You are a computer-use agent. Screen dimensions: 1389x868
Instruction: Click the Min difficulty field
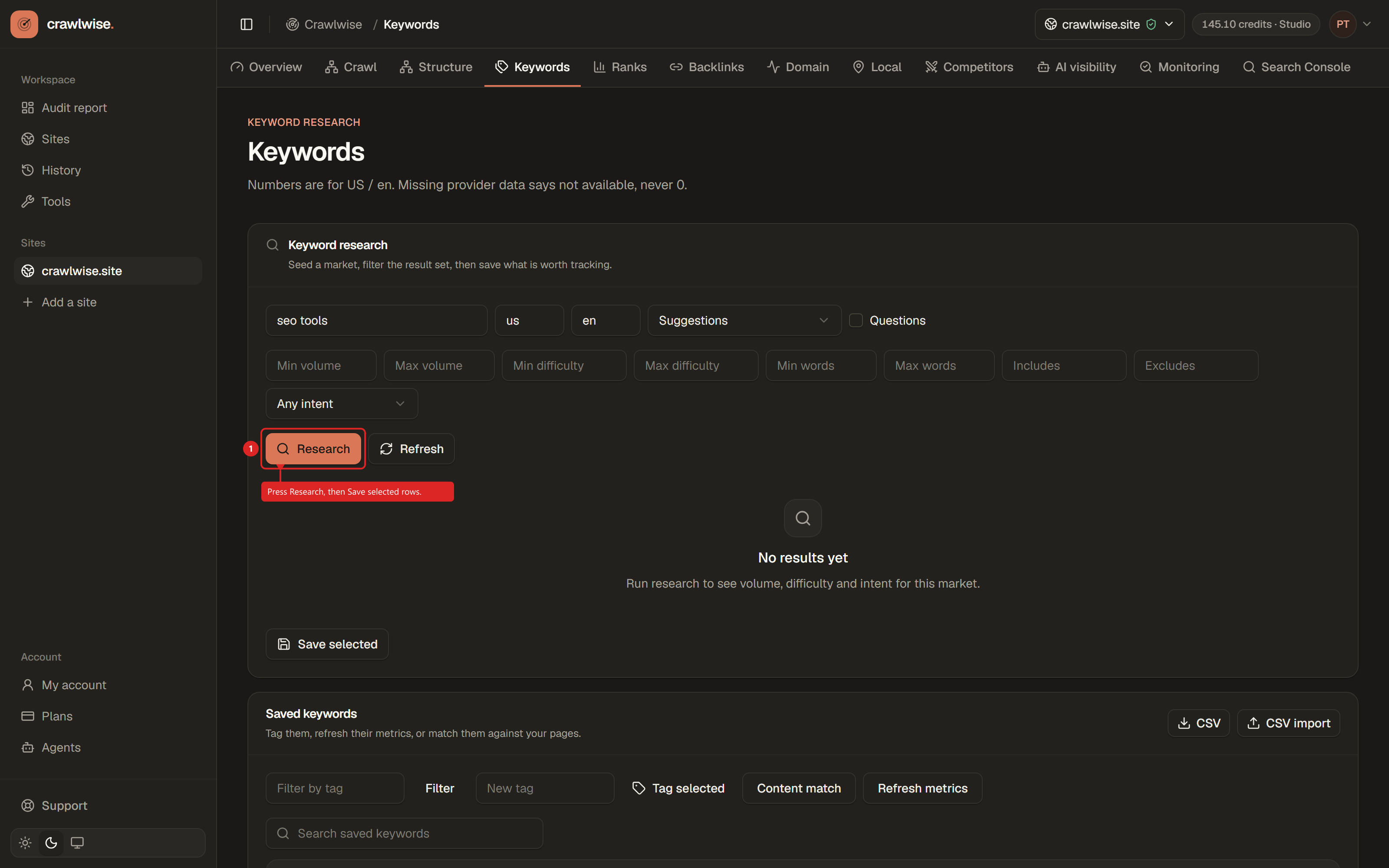click(x=564, y=366)
